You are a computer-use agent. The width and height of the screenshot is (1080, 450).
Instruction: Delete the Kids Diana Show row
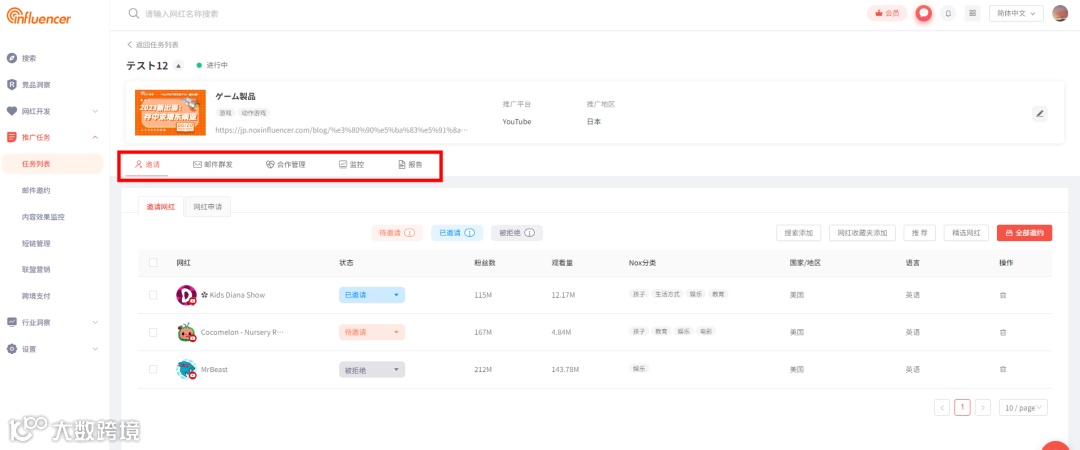click(x=1003, y=295)
